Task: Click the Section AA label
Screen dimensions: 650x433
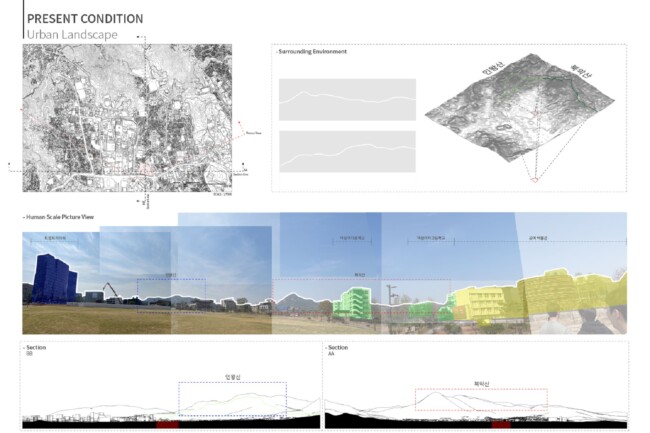Action: pyautogui.click(x=338, y=350)
